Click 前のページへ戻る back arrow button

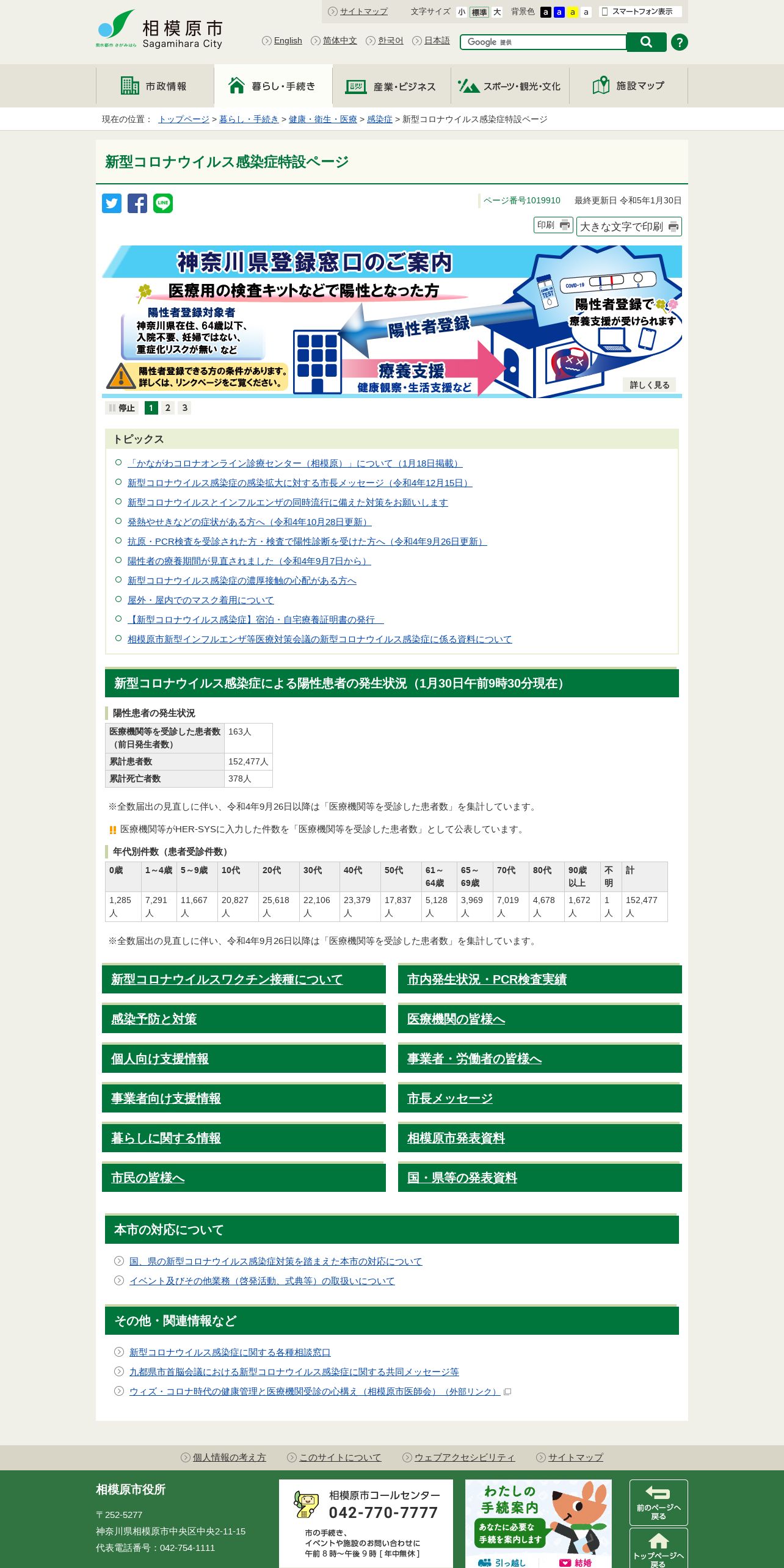tap(658, 1503)
